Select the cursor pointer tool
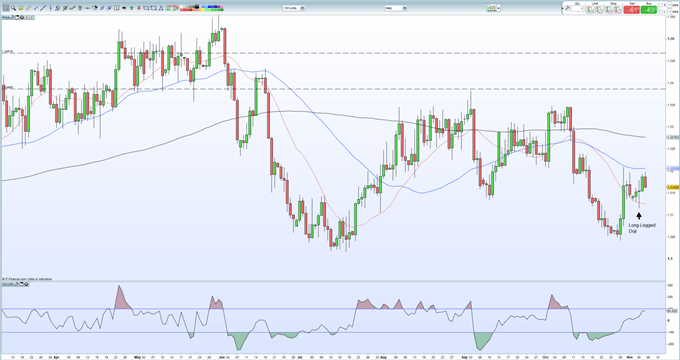This screenshot has width=680, height=360. (6, 7)
